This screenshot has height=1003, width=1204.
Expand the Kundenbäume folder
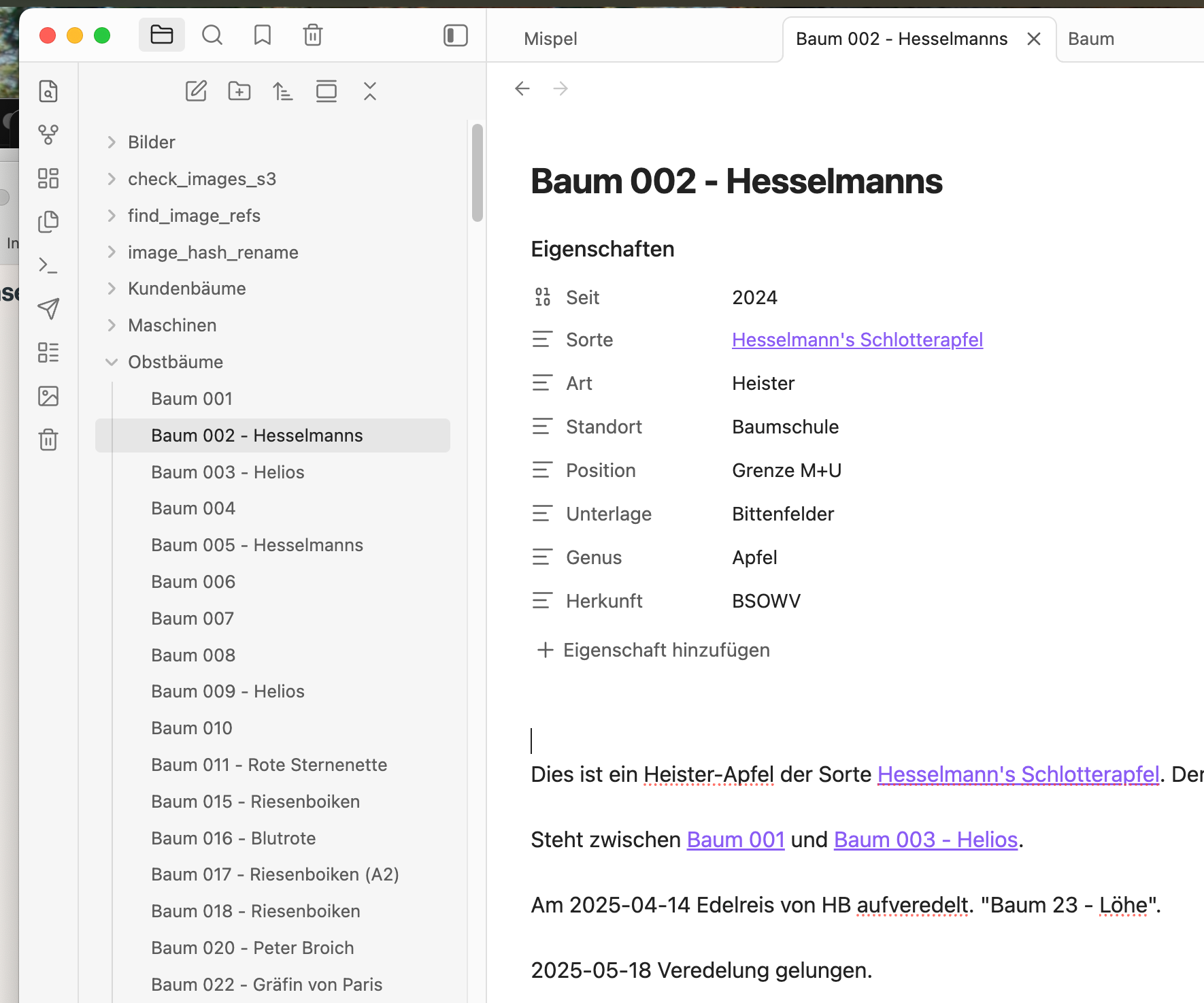point(112,289)
